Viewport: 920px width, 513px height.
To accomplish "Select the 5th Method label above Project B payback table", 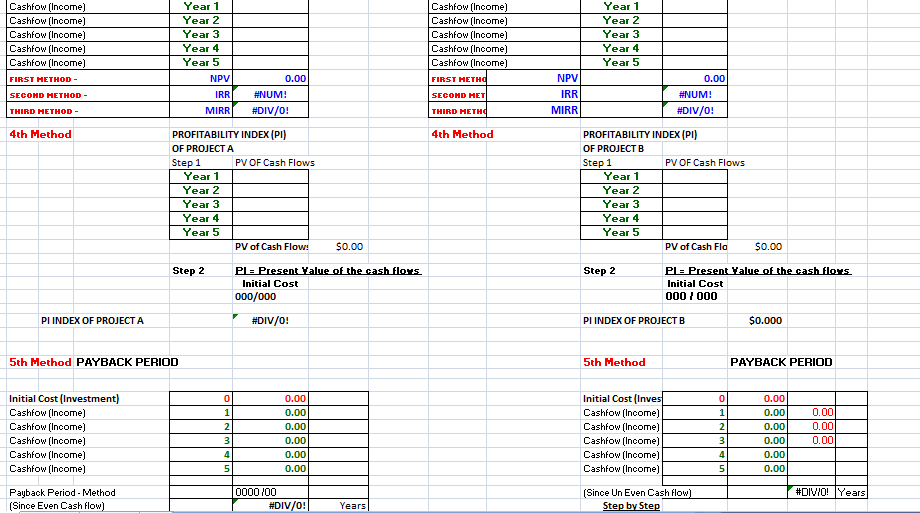I will [614, 362].
